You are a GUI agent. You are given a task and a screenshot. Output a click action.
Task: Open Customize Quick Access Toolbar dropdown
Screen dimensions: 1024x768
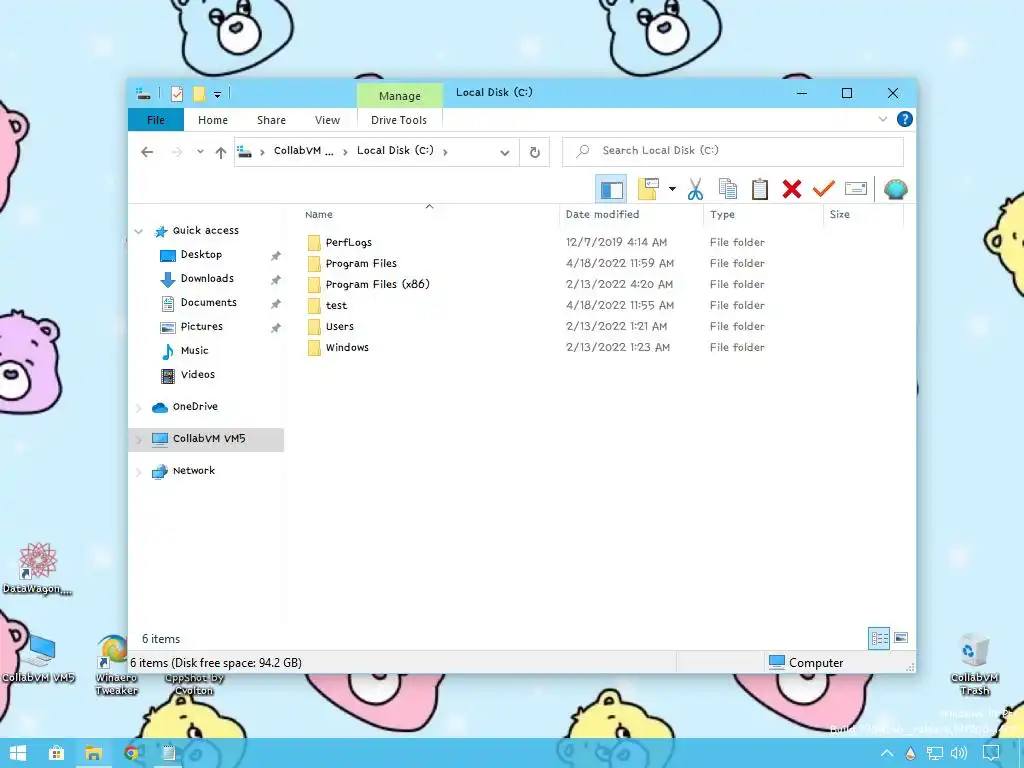(x=217, y=95)
